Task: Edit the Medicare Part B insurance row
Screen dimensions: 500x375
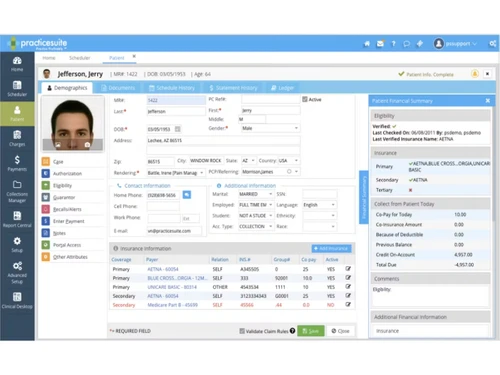Action: pos(348,305)
